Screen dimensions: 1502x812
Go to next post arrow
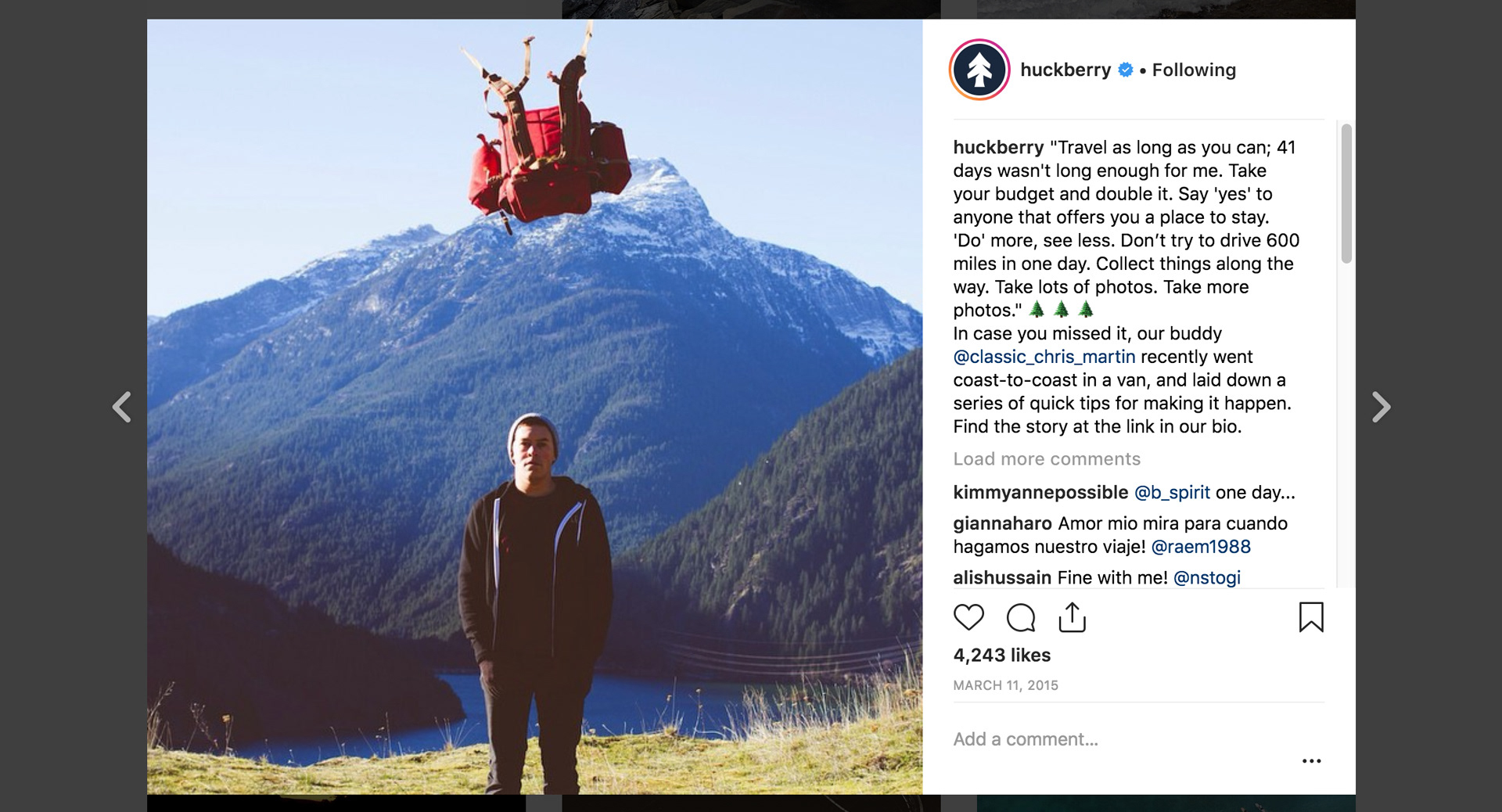1382,407
